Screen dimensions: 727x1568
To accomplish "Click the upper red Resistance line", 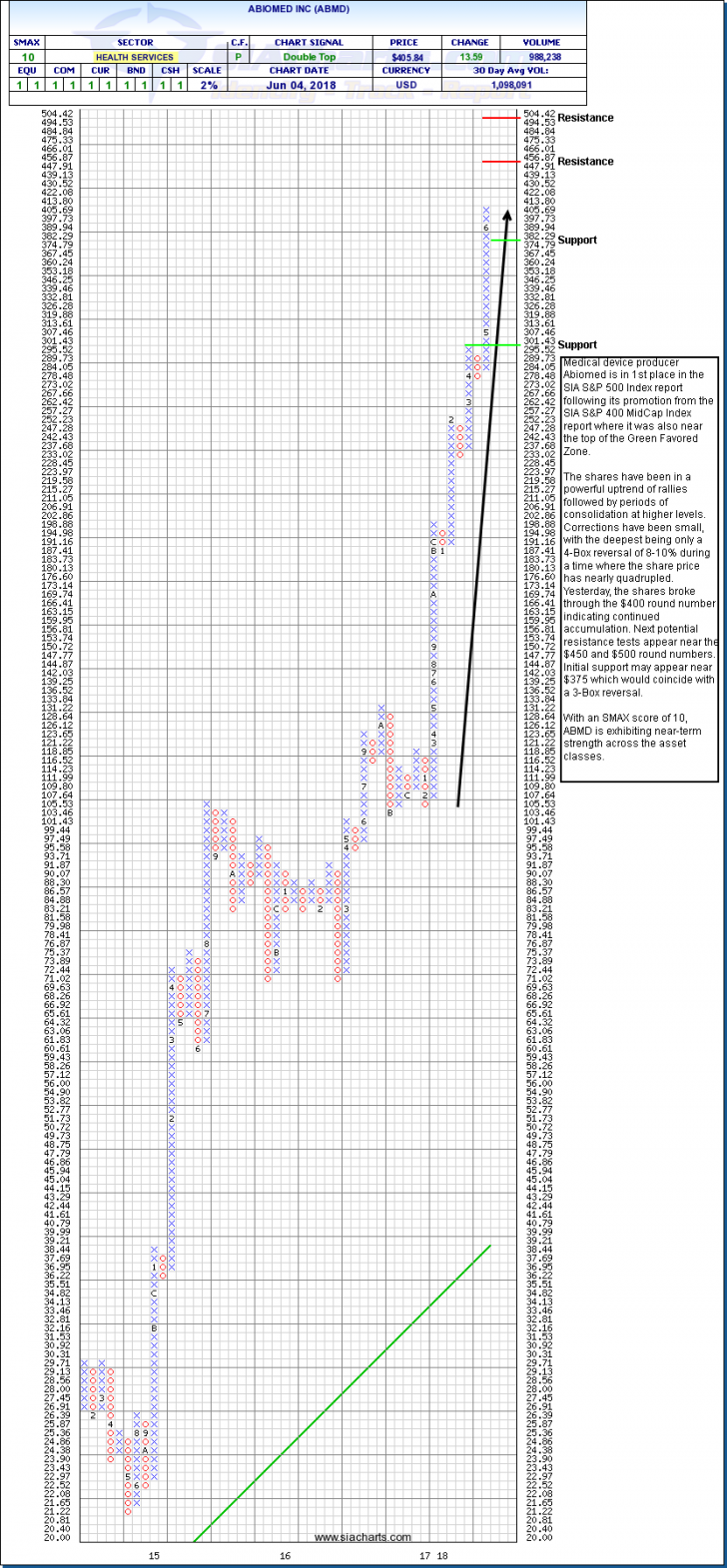I will [x=499, y=118].
